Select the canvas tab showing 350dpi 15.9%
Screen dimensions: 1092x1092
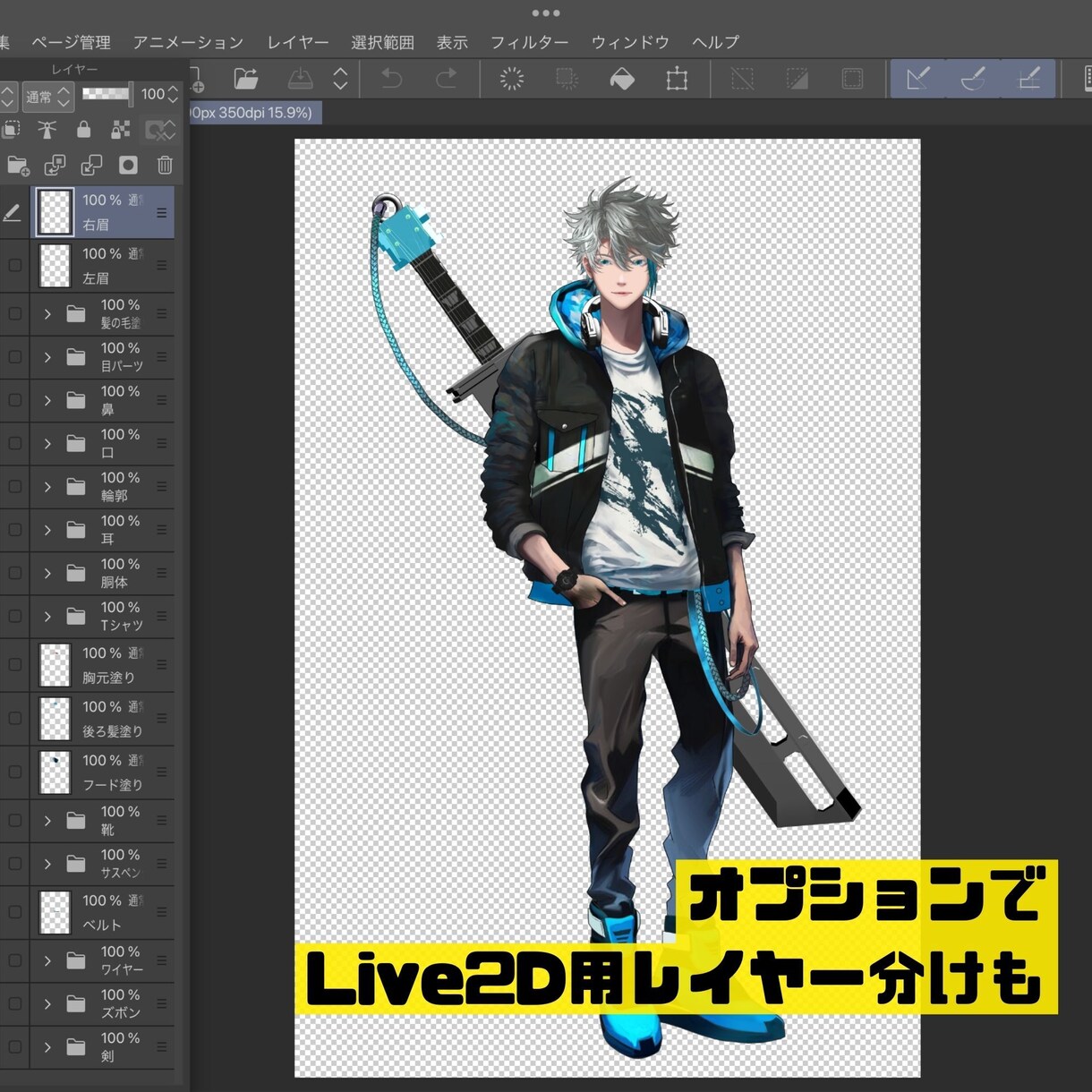coord(255,113)
